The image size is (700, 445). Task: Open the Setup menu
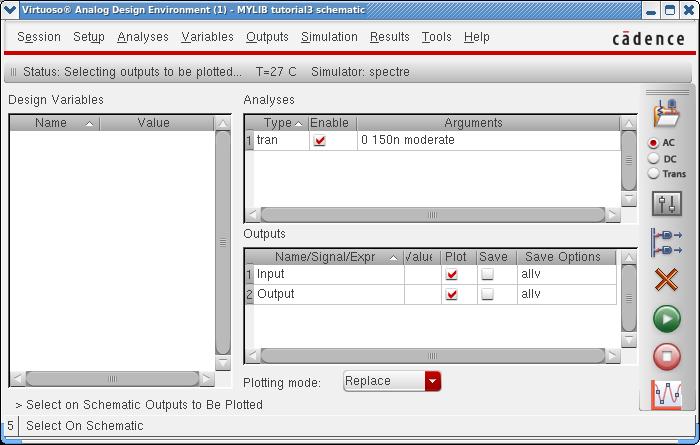(x=89, y=37)
